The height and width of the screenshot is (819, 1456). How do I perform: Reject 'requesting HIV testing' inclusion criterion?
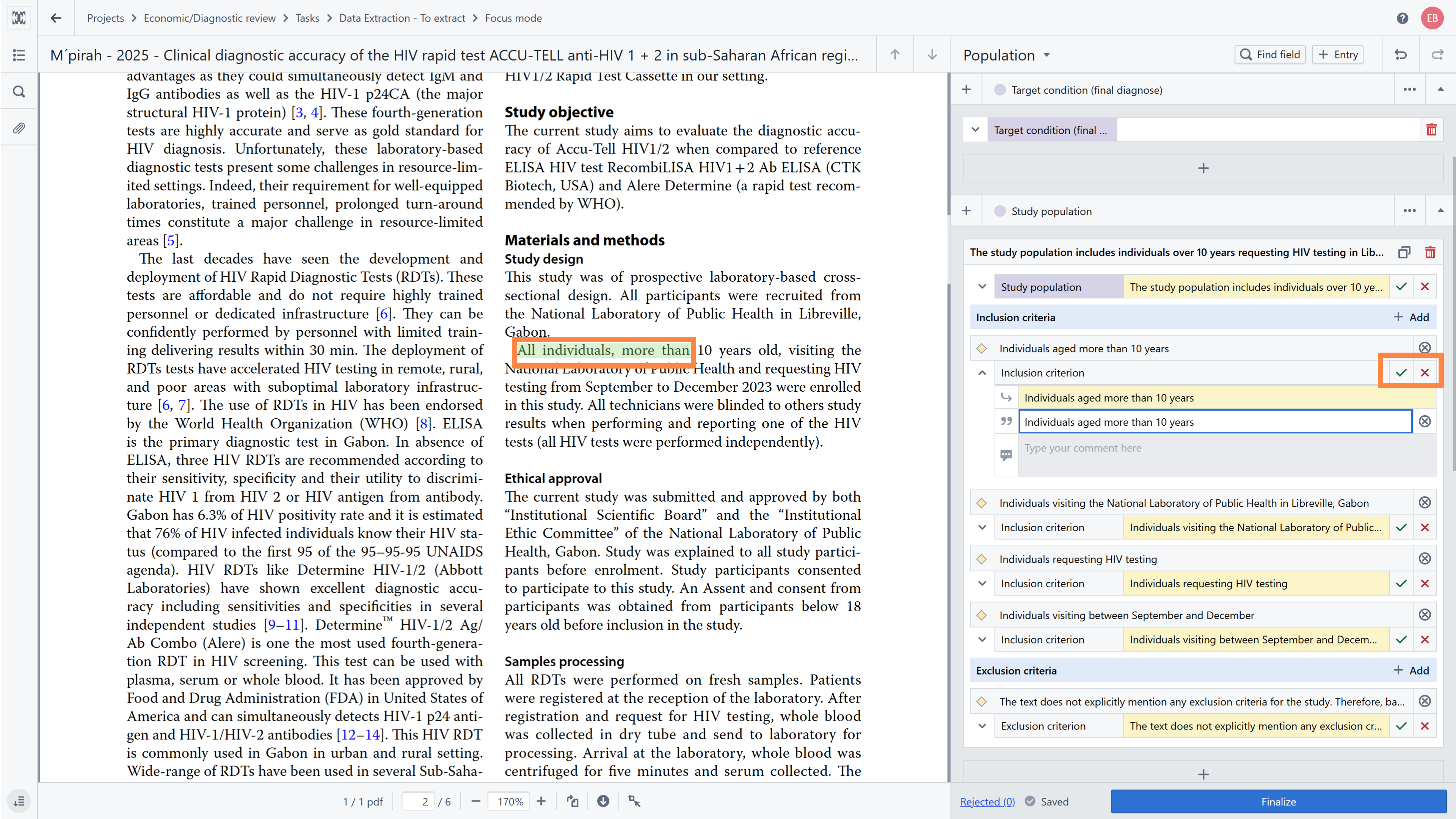1425,583
